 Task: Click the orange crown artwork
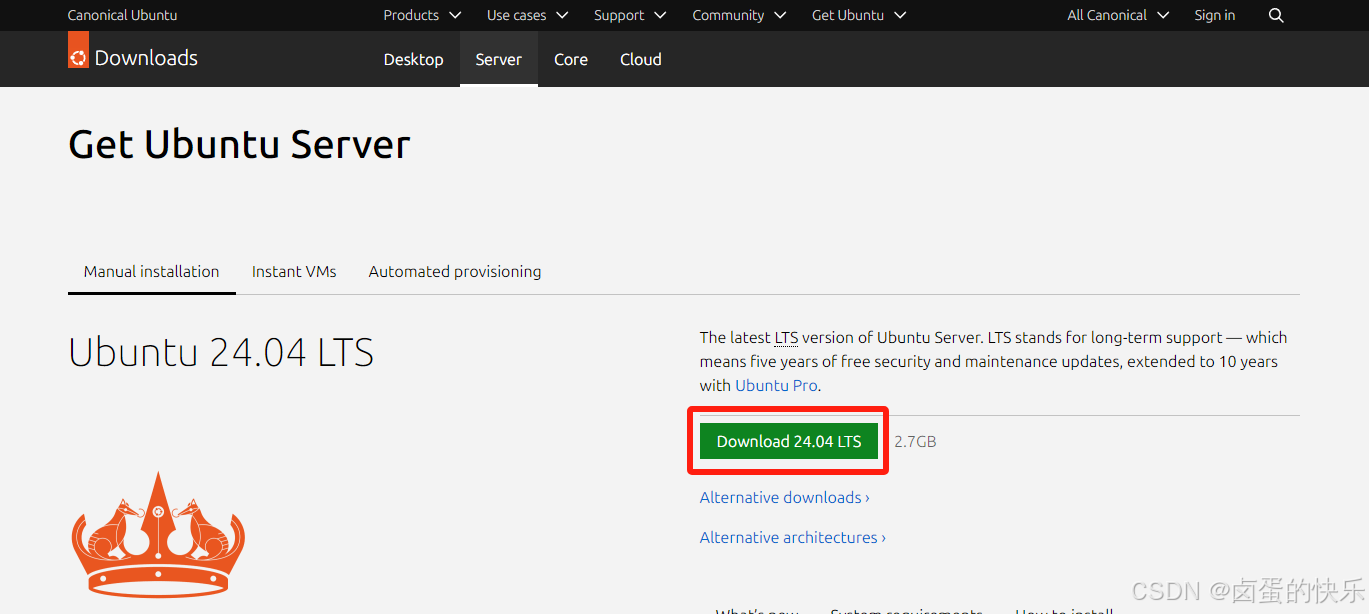pyautogui.click(x=158, y=534)
